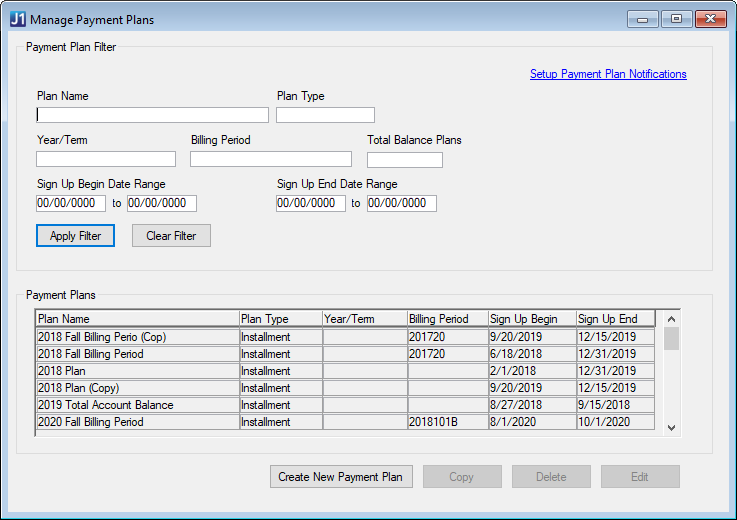Set Sign Up End range ending date
The width and height of the screenshot is (737, 520).
pyautogui.click(x=401, y=203)
